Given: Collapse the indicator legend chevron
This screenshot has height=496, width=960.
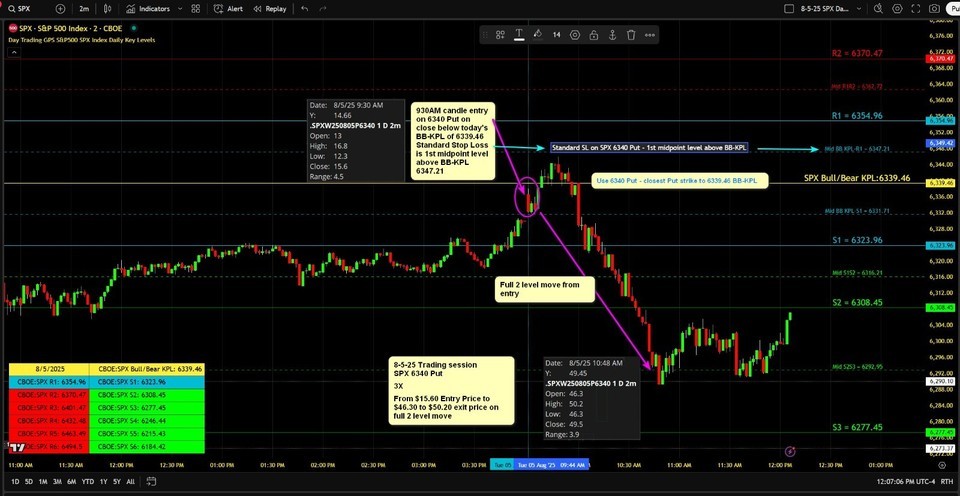Looking at the screenshot, I should [x=13, y=53].
